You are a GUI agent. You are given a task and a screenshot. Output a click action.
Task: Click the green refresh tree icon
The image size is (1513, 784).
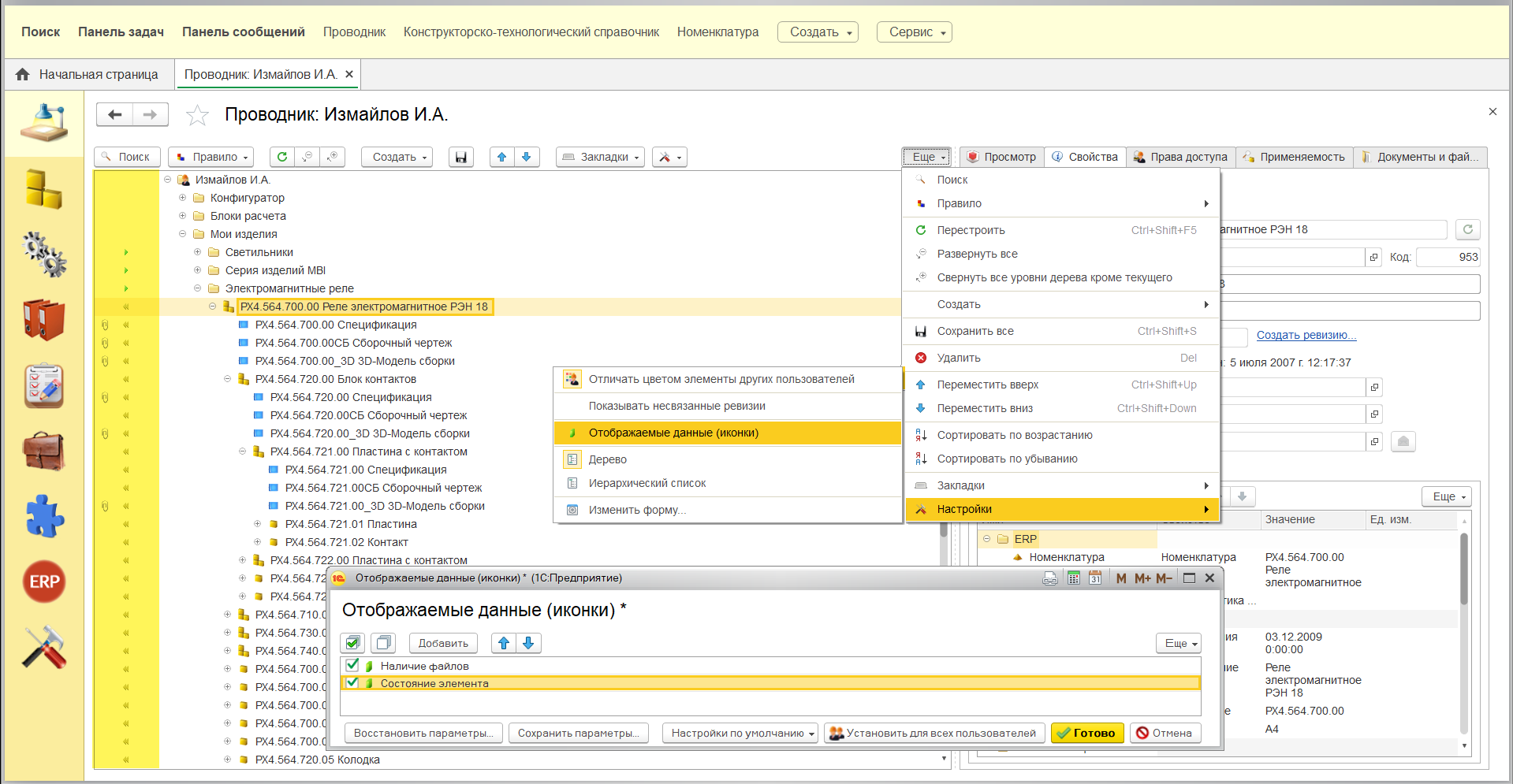[x=281, y=157]
